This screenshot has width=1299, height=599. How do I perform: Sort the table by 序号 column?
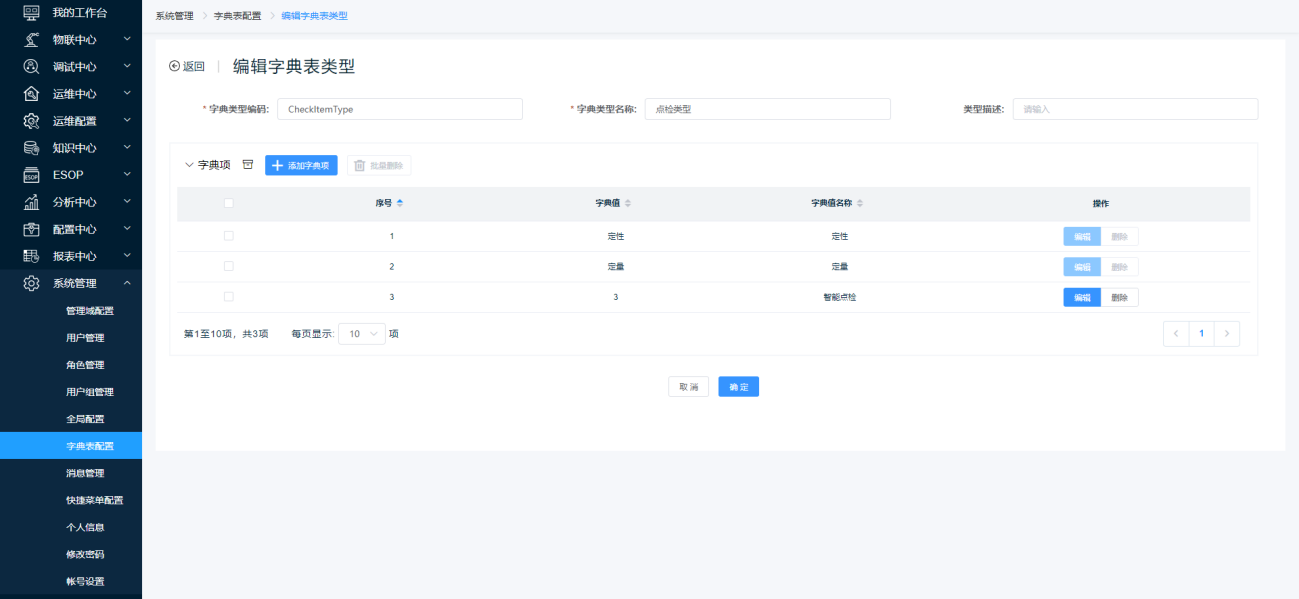(389, 203)
